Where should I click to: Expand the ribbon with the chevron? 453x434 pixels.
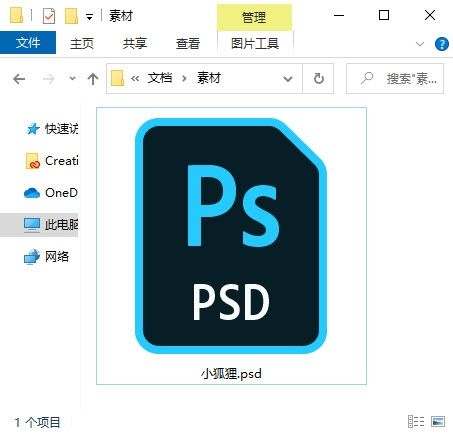pos(420,44)
